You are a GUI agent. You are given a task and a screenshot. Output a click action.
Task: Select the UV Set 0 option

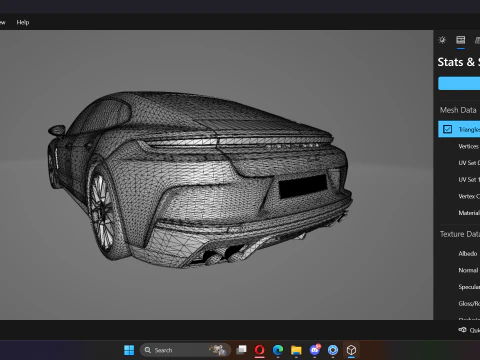click(469, 163)
